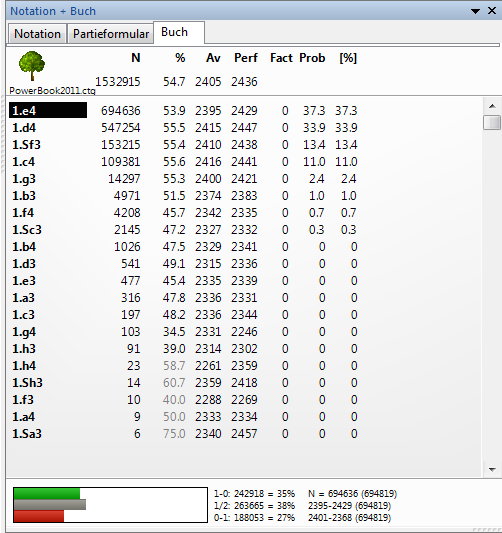Click the PowerBook2011 tree icon
The height and width of the screenshot is (533, 502).
(x=32, y=66)
